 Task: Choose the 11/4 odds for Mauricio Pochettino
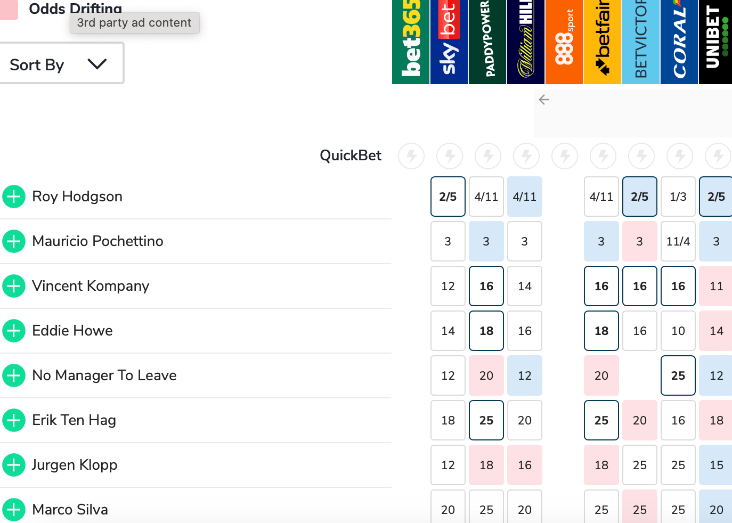pyautogui.click(x=678, y=242)
